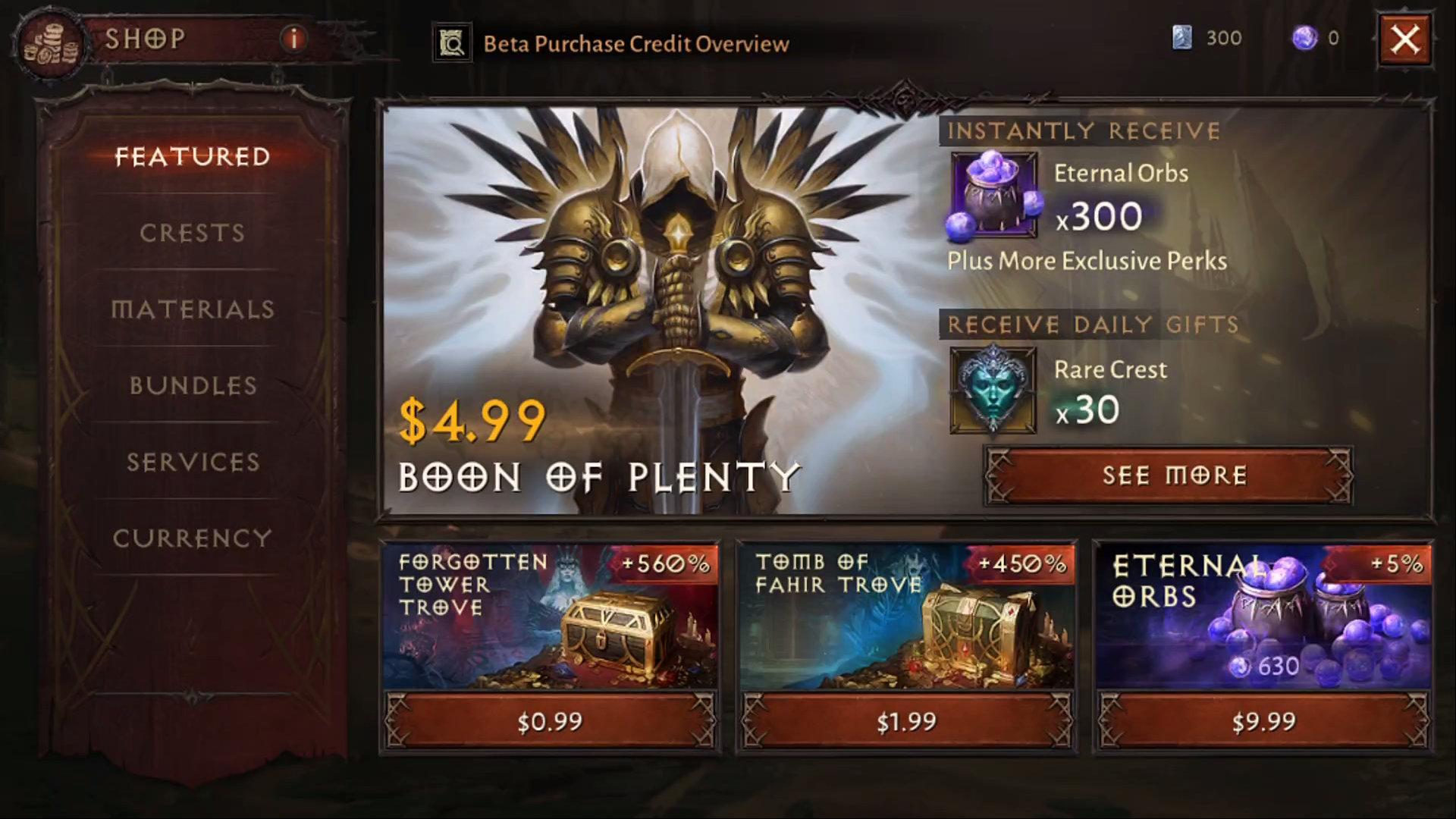Screen dimensions: 1456x819
Task: Open the Currency category
Action: 193,538
